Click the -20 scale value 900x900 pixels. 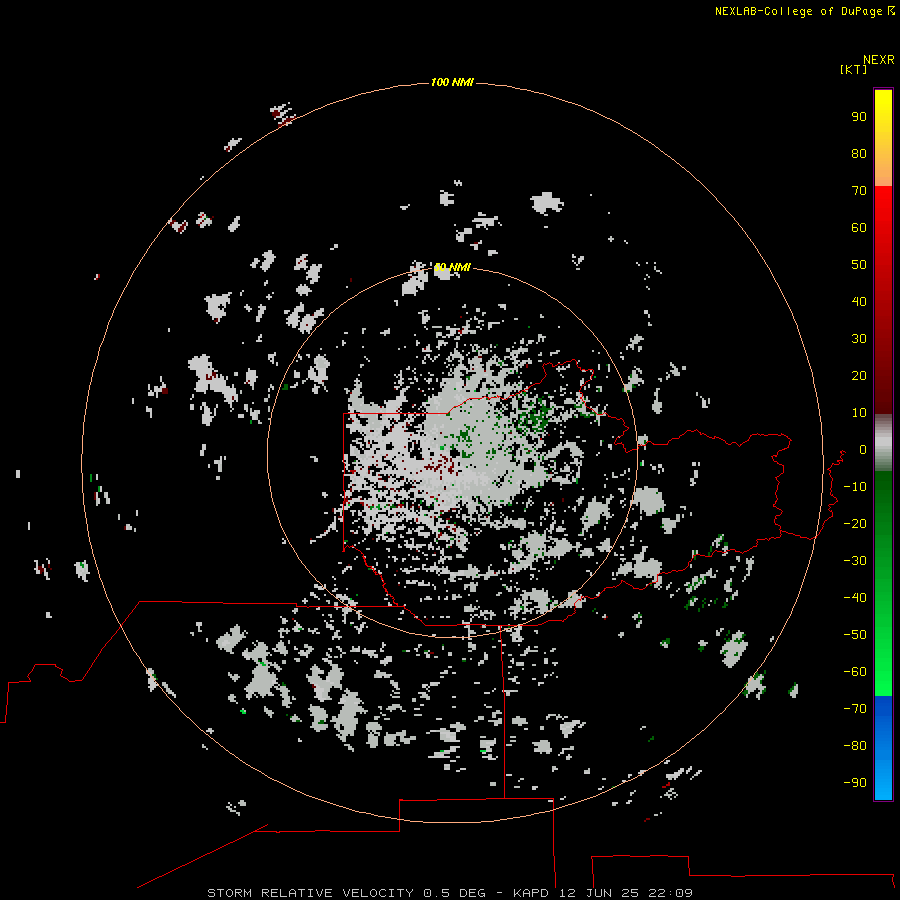pos(855,523)
